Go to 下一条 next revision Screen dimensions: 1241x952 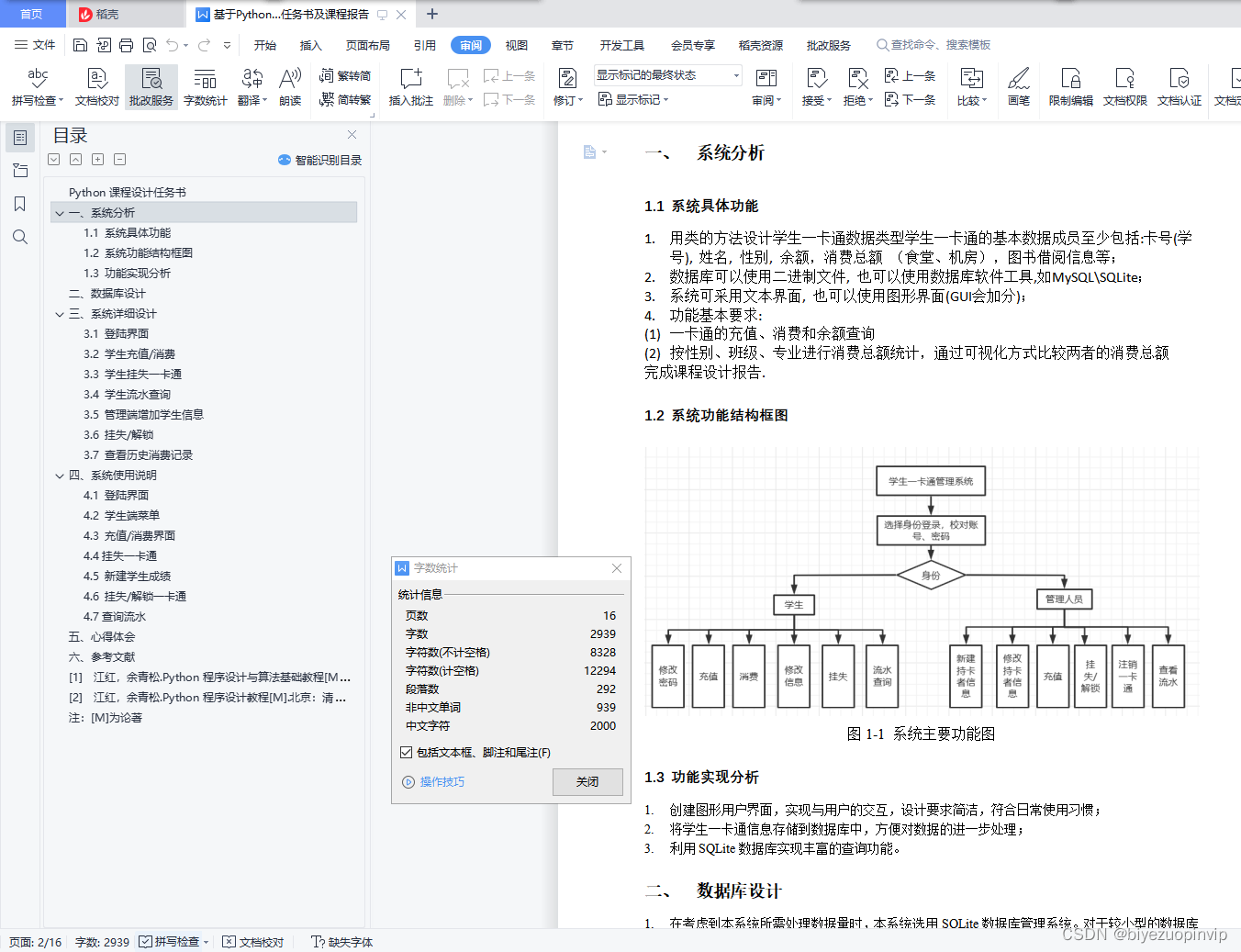pos(910,100)
